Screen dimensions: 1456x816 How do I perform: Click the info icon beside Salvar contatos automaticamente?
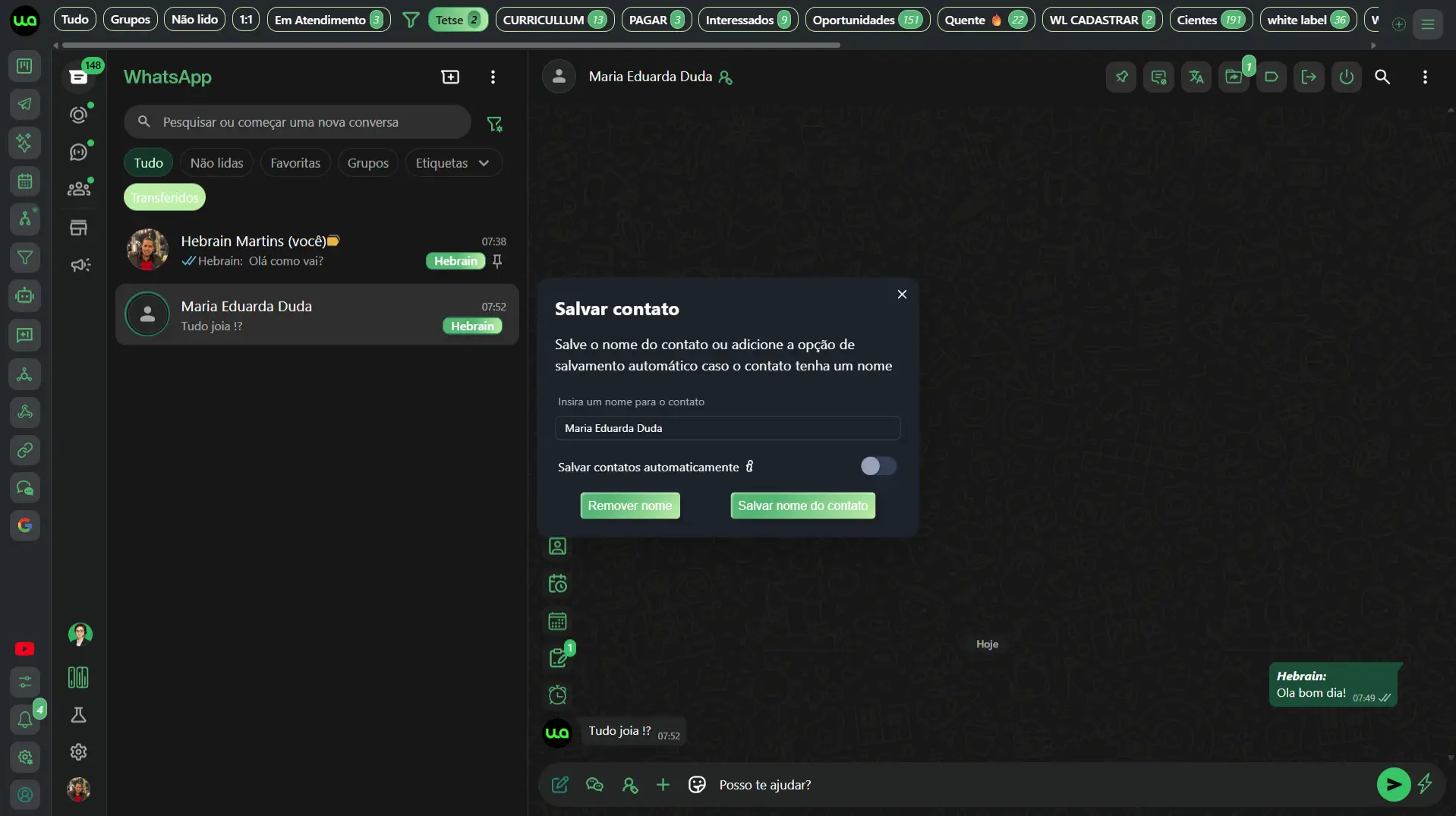(x=749, y=467)
